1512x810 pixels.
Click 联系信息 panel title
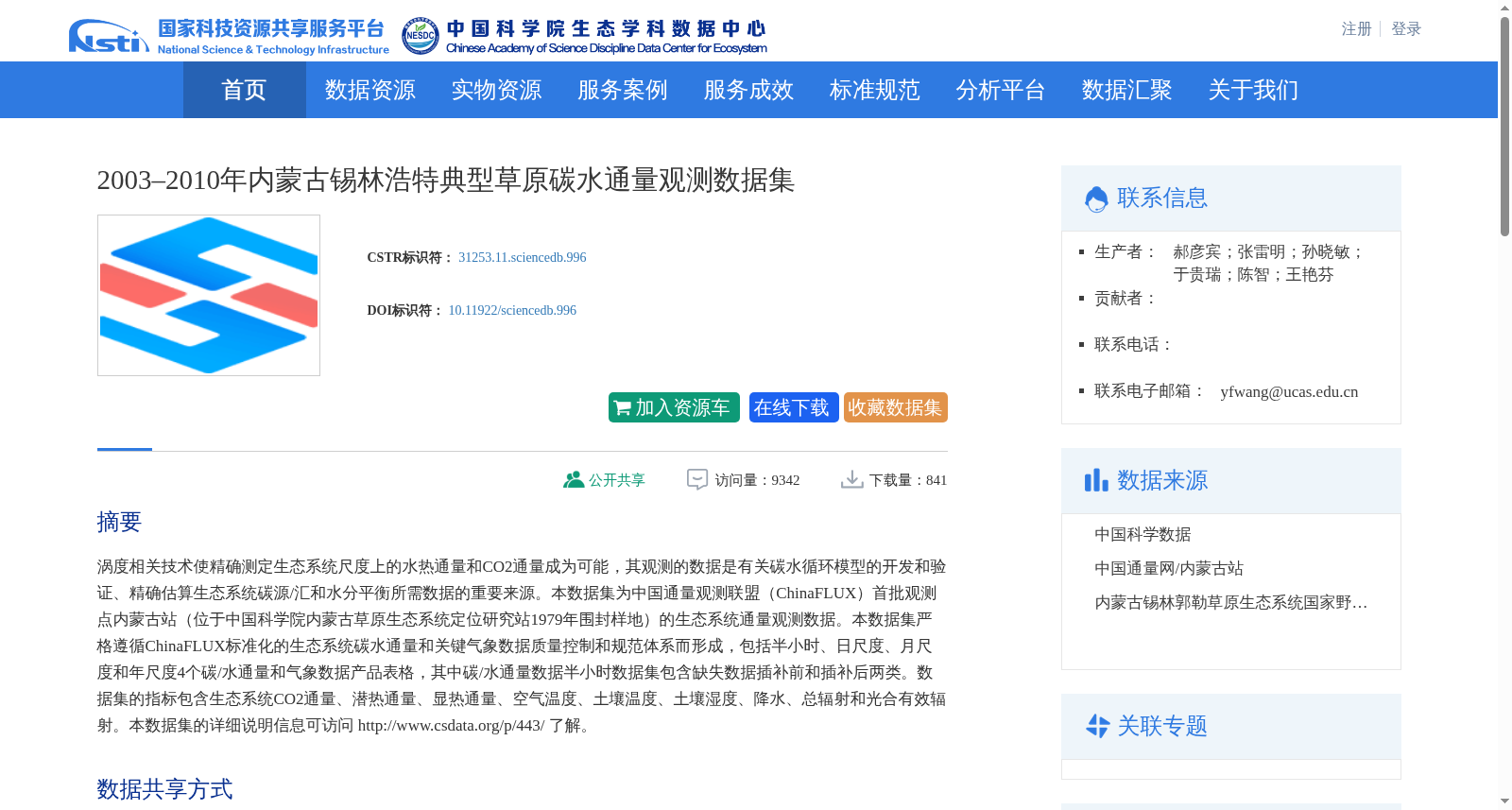point(1162,198)
